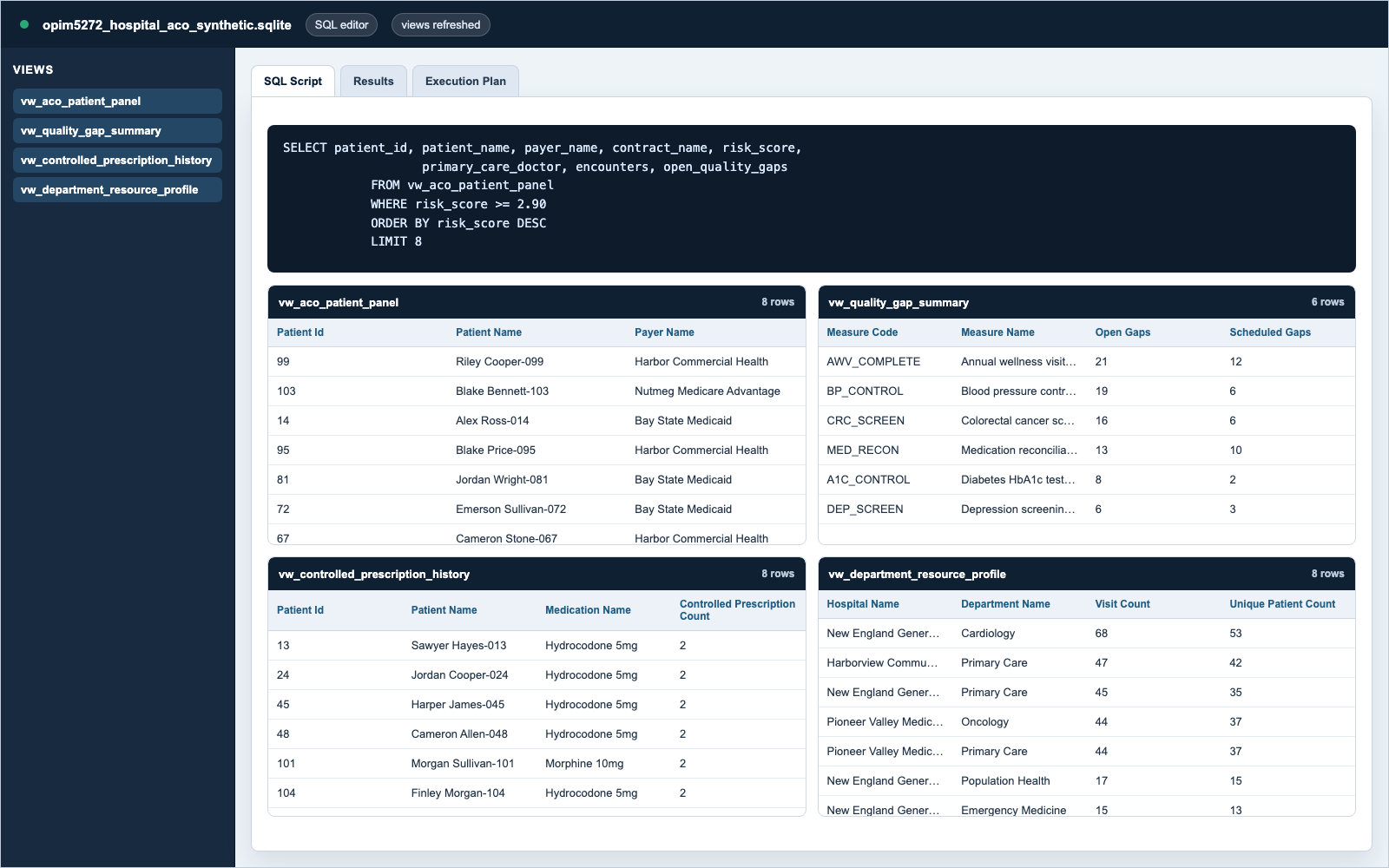1389x868 pixels.
Task: Open the Execution Plan tab
Action: click(x=465, y=81)
